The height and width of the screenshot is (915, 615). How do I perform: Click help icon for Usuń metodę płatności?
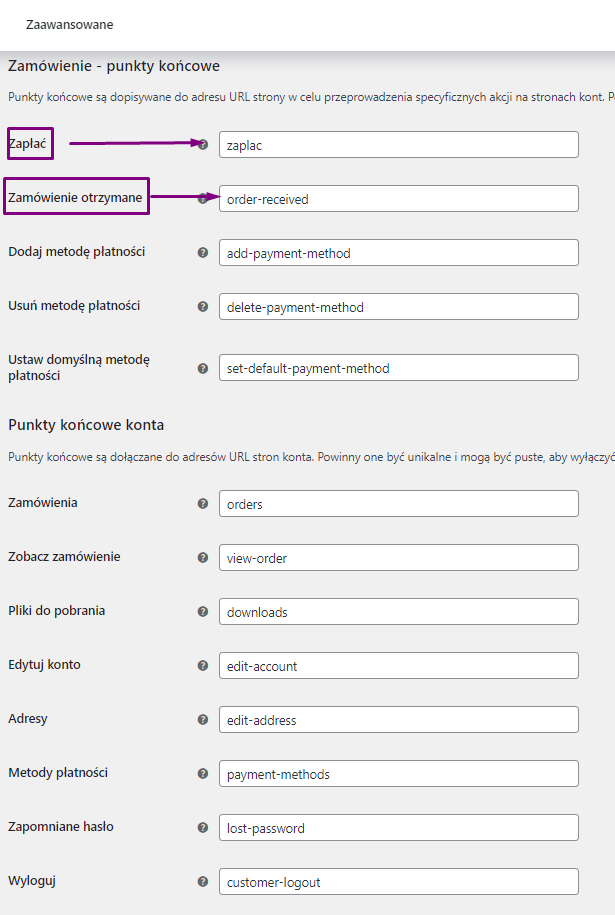point(203,307)
